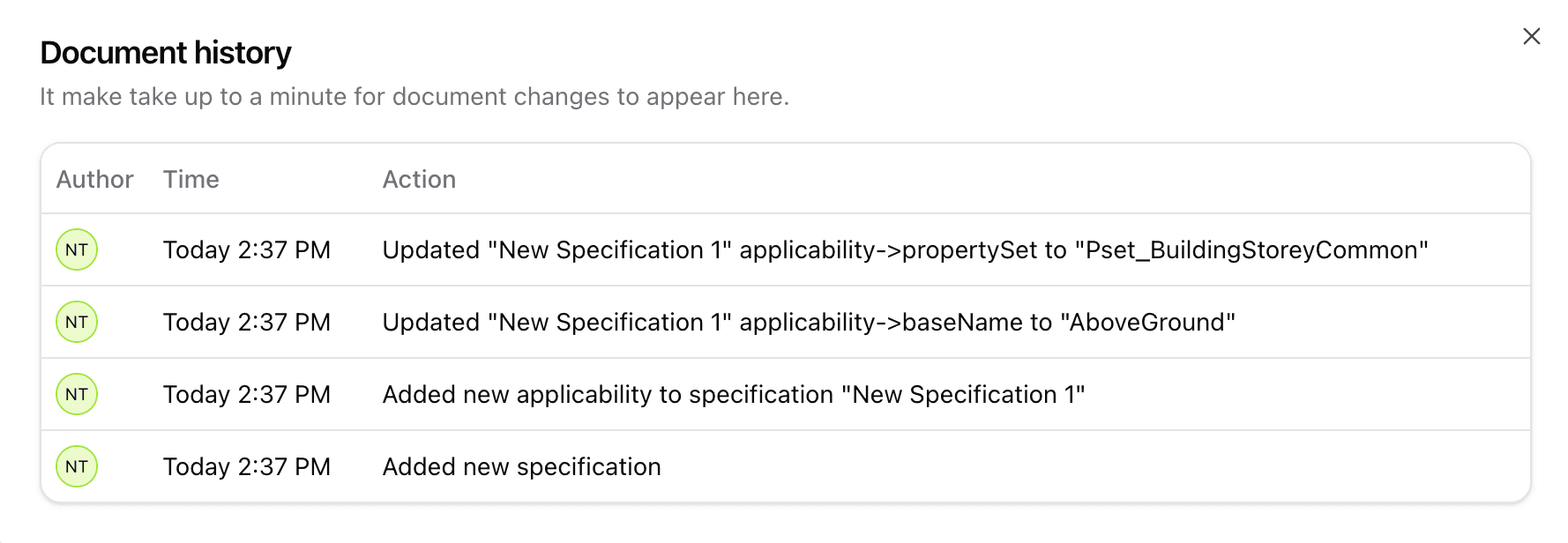
Task: Click the NT avatar for the baseName update
Action: pos(77,323)
